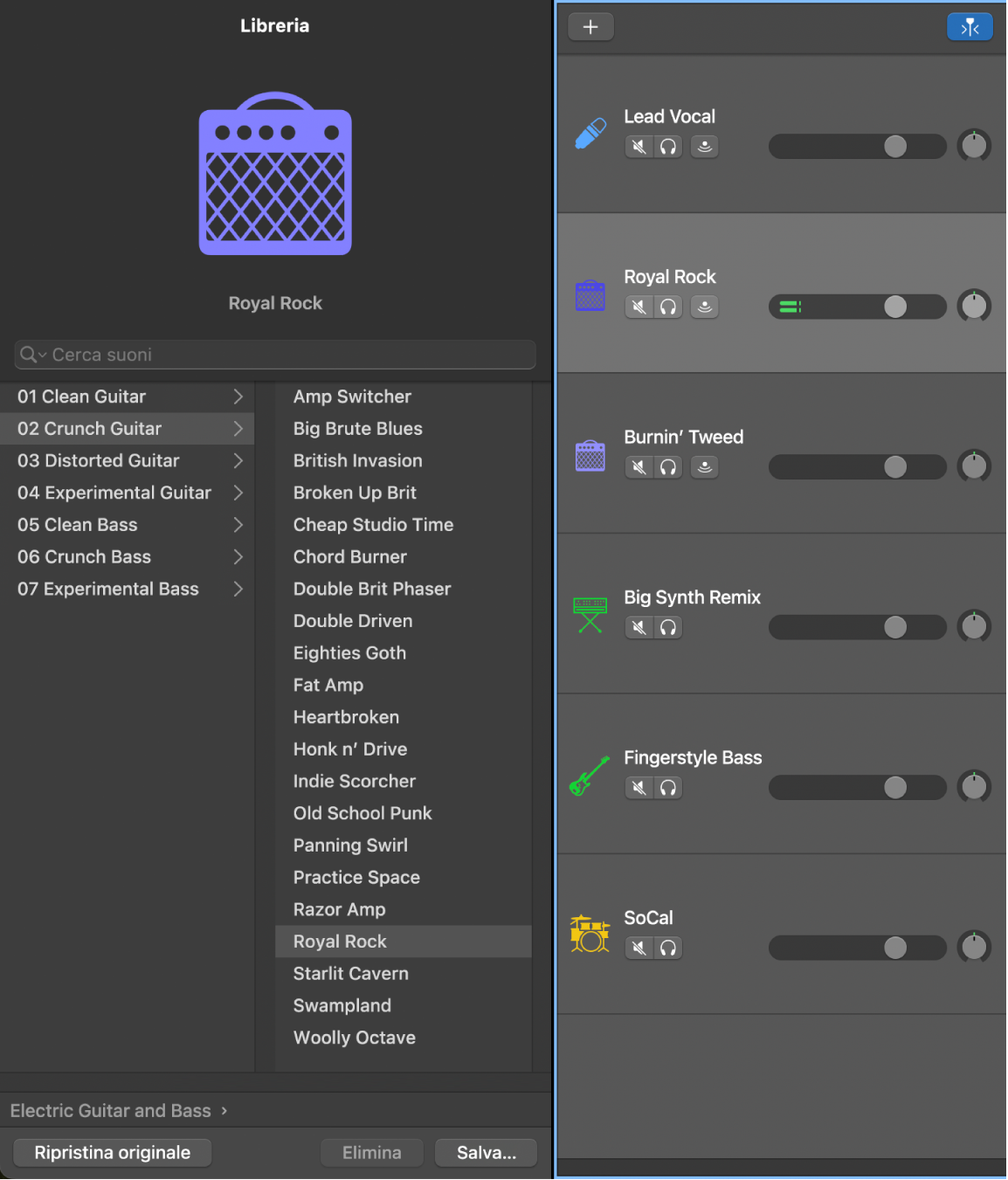Click the Ripristina originale button

pos(113,1153)
